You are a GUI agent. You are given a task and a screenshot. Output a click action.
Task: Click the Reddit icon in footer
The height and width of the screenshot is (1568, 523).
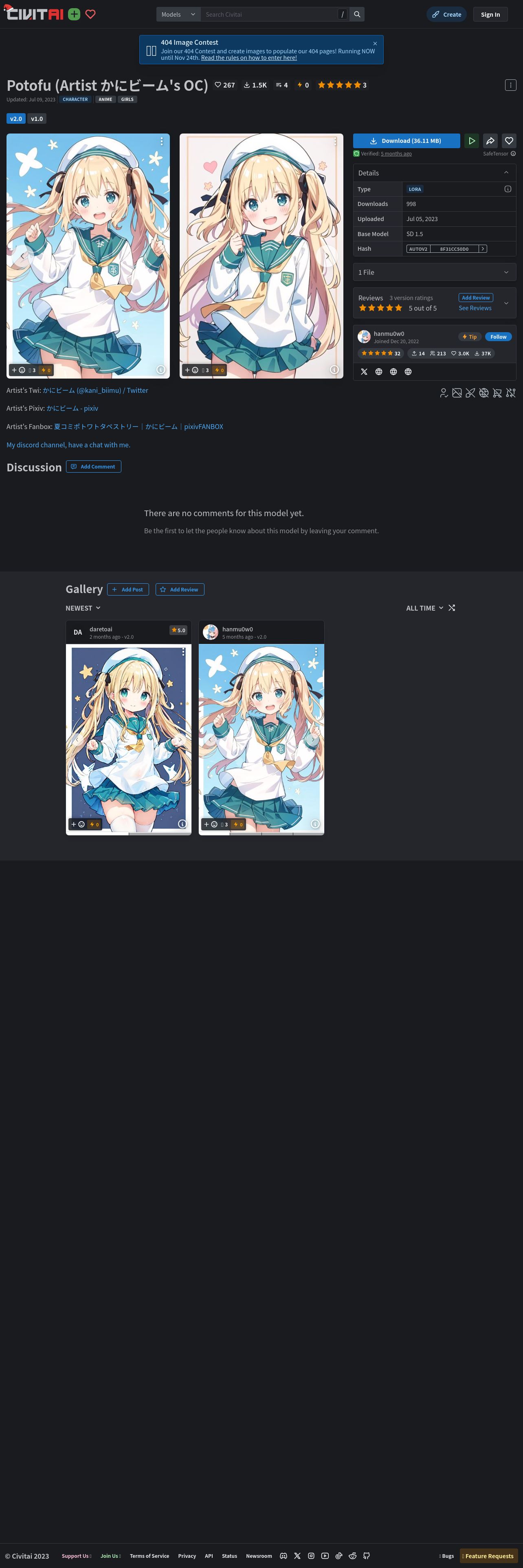point(352,1555)
